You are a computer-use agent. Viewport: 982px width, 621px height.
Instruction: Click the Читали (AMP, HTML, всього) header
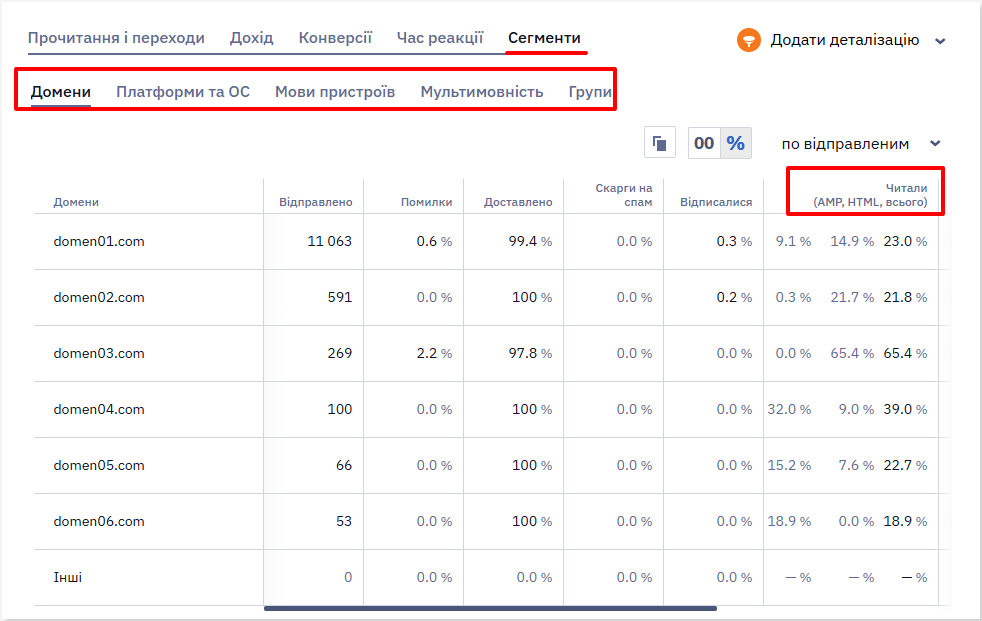tap(871, 195)
